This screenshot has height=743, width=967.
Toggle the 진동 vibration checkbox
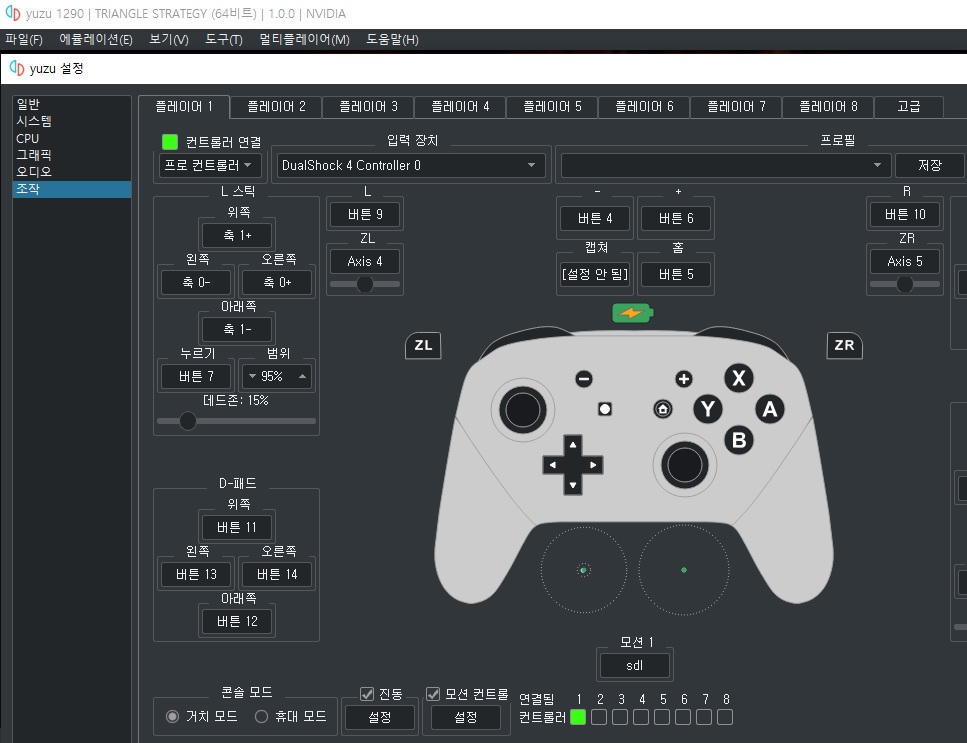pyautogui.click(x=367, y=694)
